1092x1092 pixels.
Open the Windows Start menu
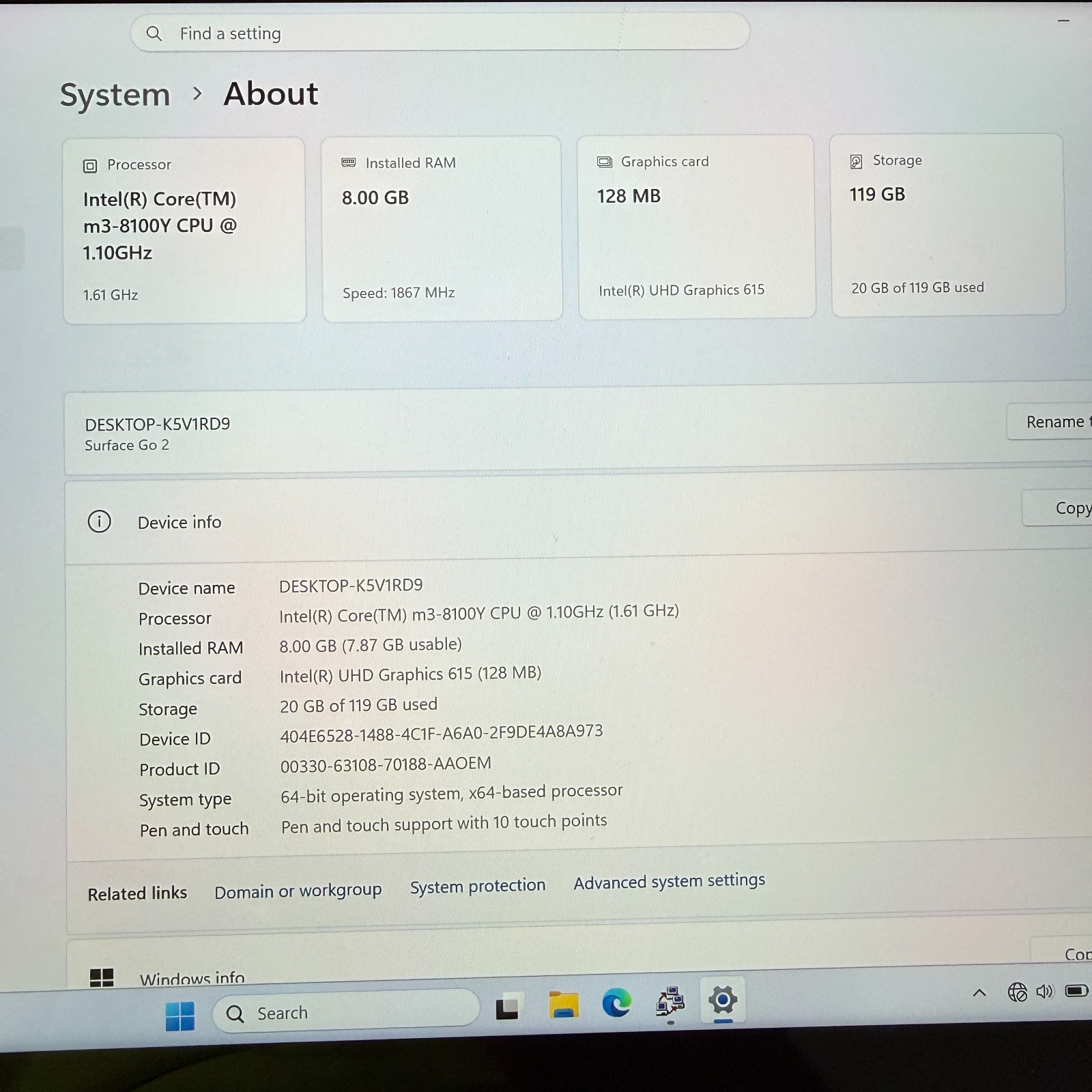(x=180, y=1016)
